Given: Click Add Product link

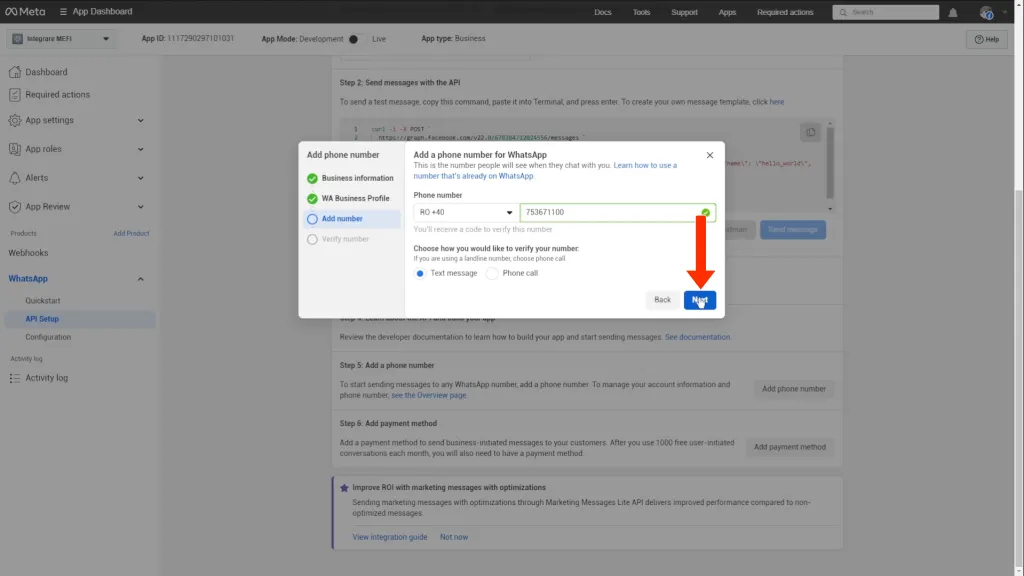Looking at the screenshot, I should point(131,234).
